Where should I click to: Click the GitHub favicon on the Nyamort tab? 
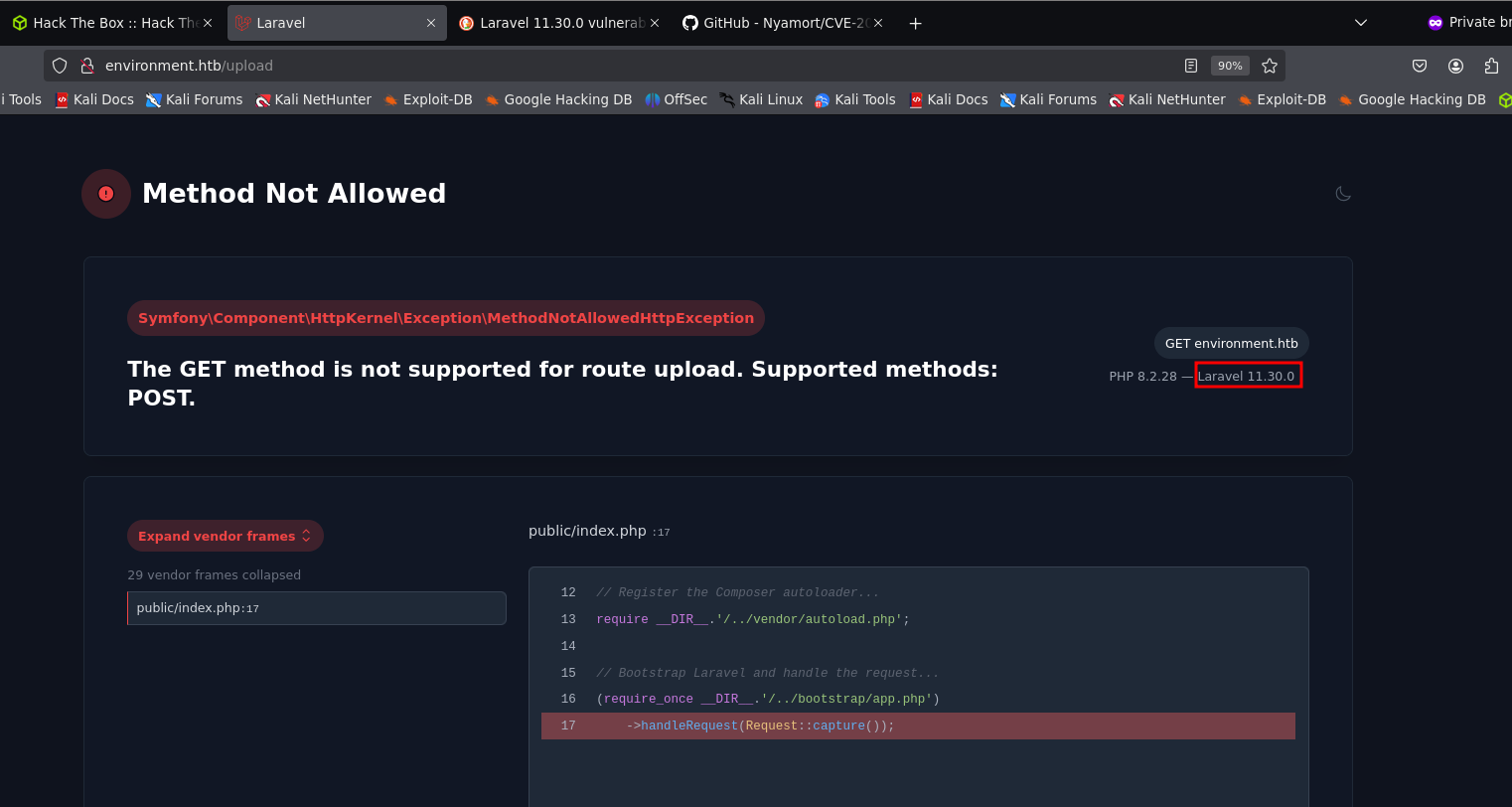(x=690, y=23)
